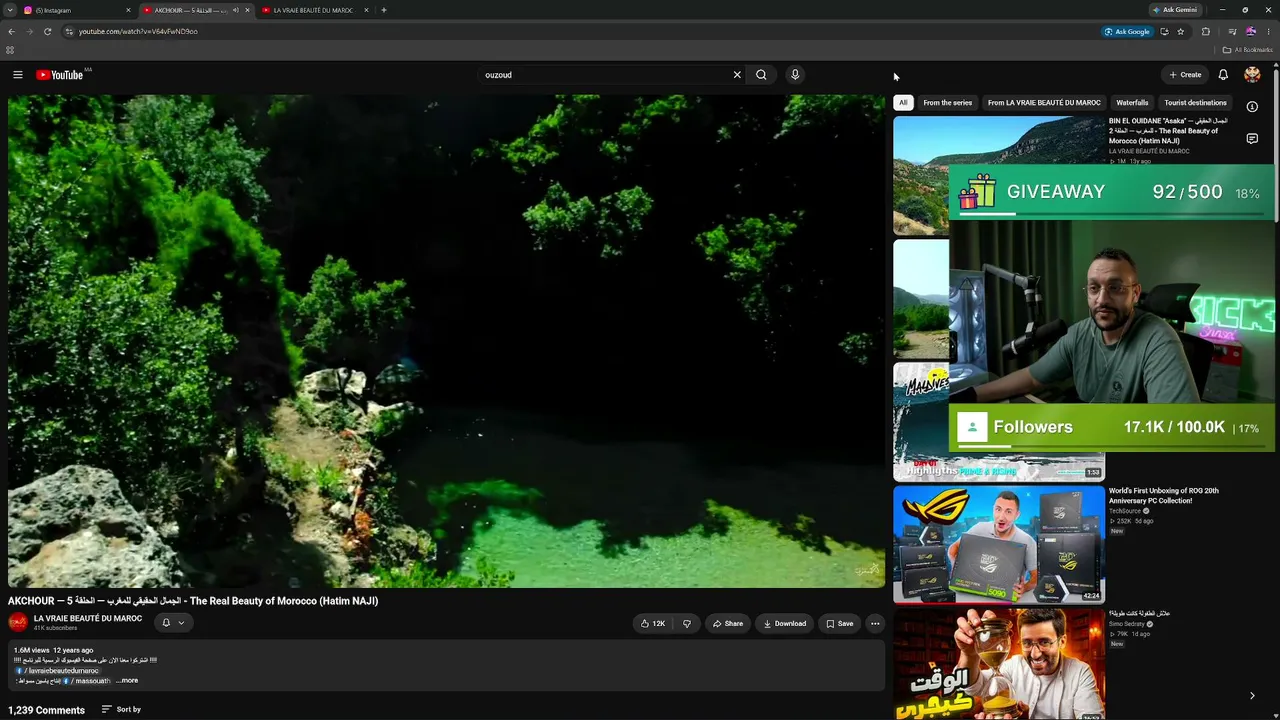Open the circled info icon beside filter chips
This screenshot has height=720, width=1280.
pyautogui.click(x=1252, y=106)
